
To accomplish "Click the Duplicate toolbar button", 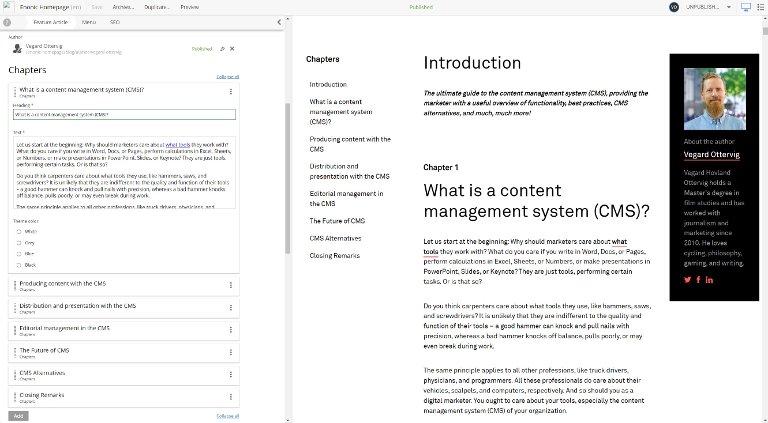I will coord(157,7).
